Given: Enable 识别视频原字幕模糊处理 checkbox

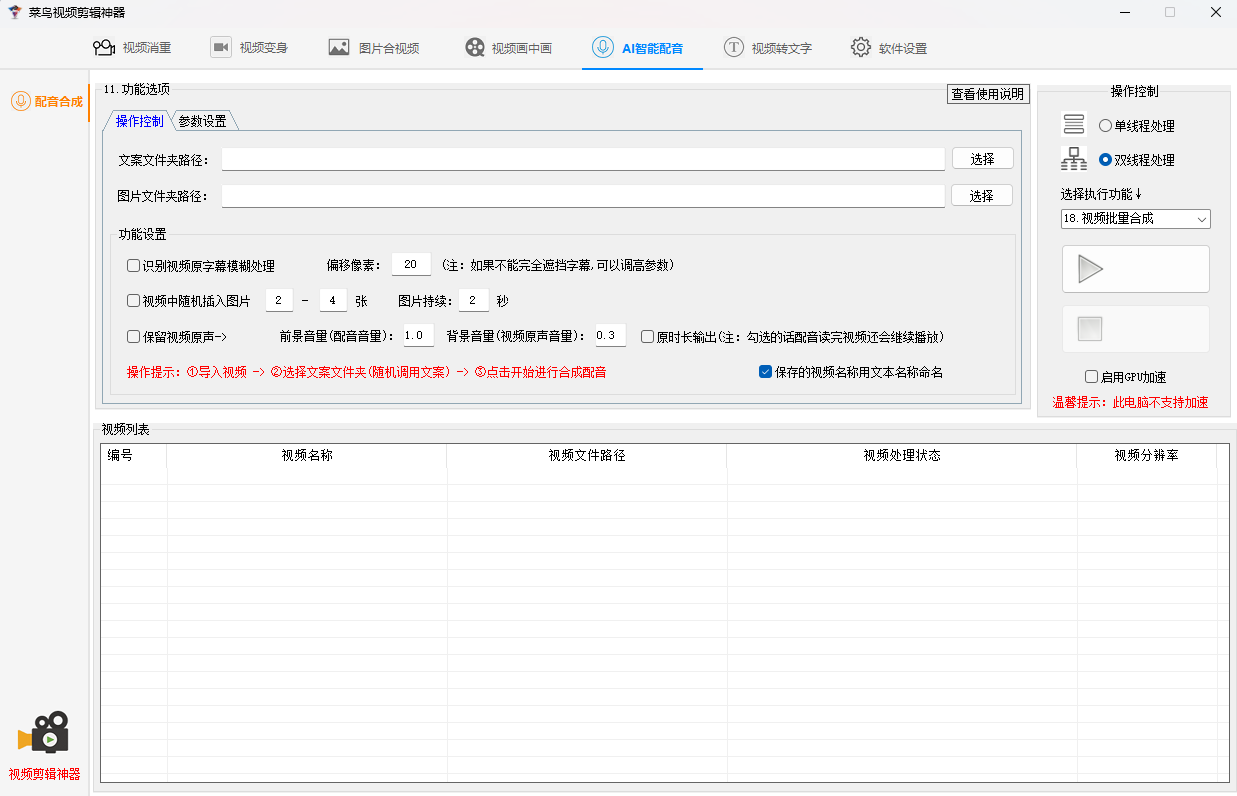Looking at the screenshot, I should point(133,266).
